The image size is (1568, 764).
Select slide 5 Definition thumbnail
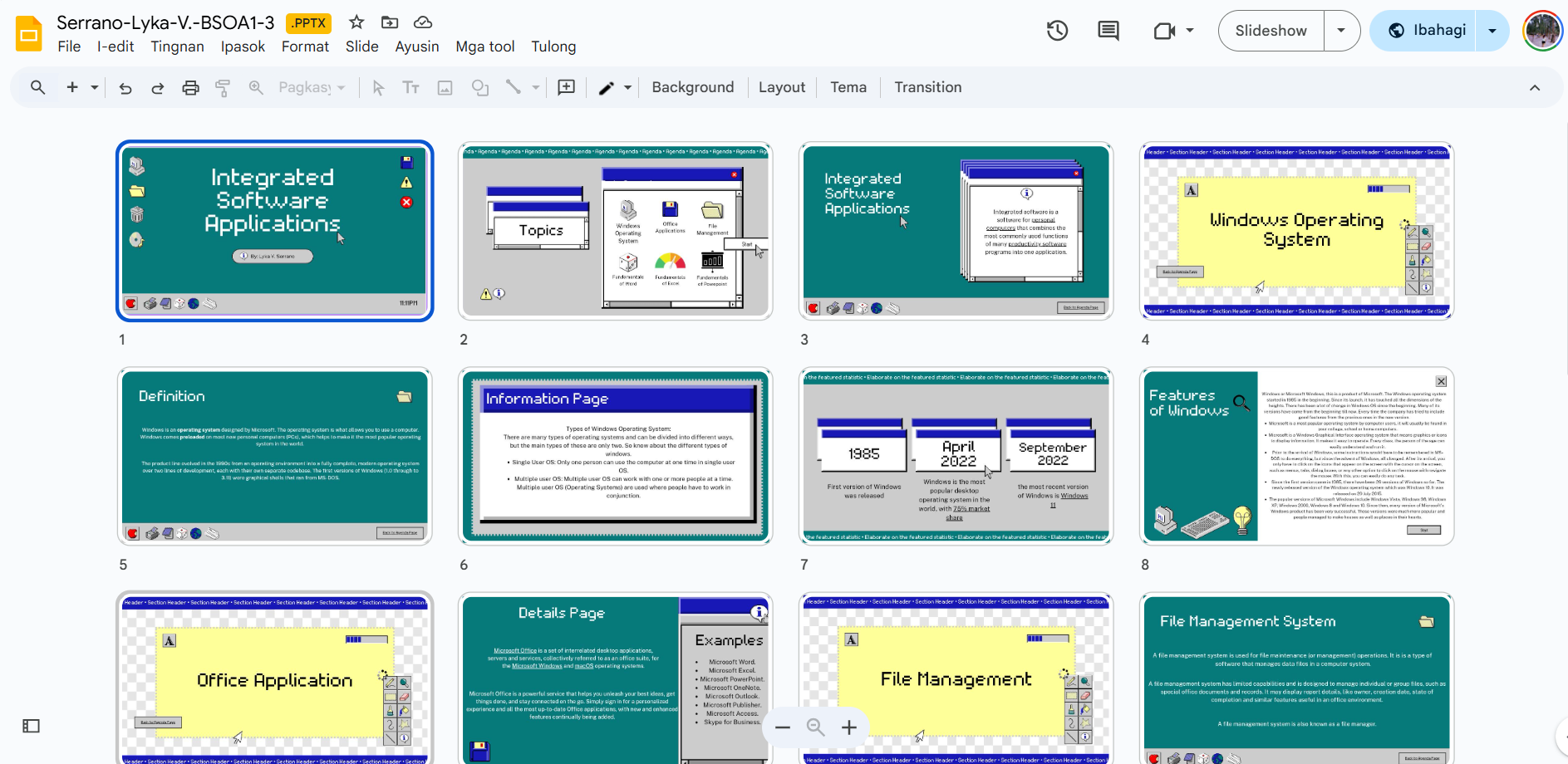(275, 456)
